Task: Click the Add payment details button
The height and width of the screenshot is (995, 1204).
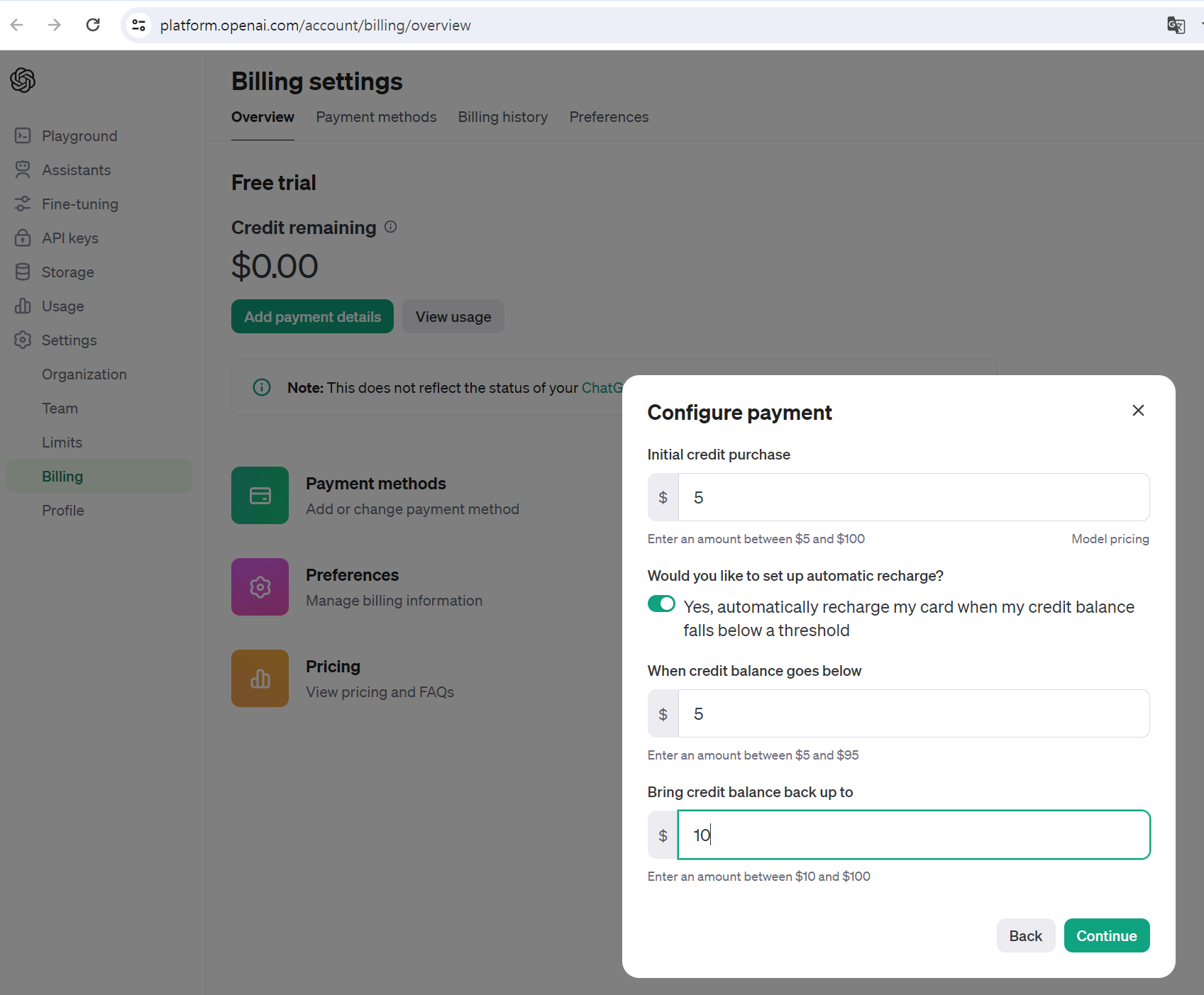Action: click(312, 316)
